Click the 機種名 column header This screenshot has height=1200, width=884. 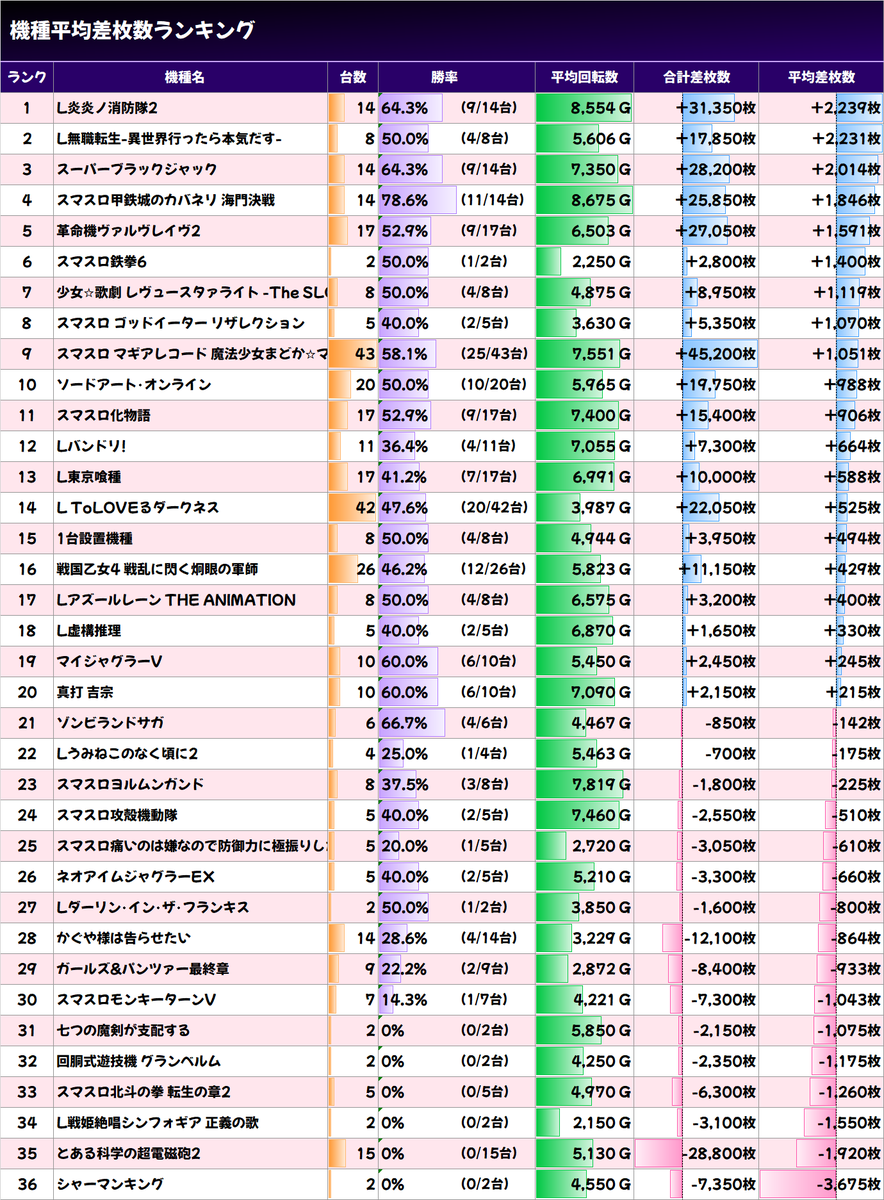tap(190, 77)
